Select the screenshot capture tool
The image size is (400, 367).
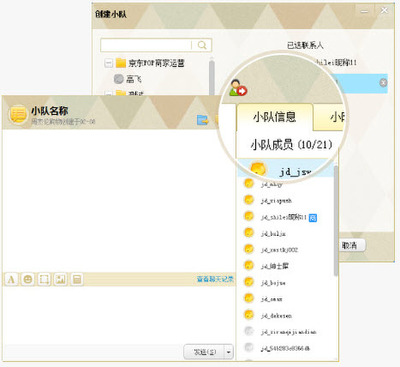(x=44, y=279)
